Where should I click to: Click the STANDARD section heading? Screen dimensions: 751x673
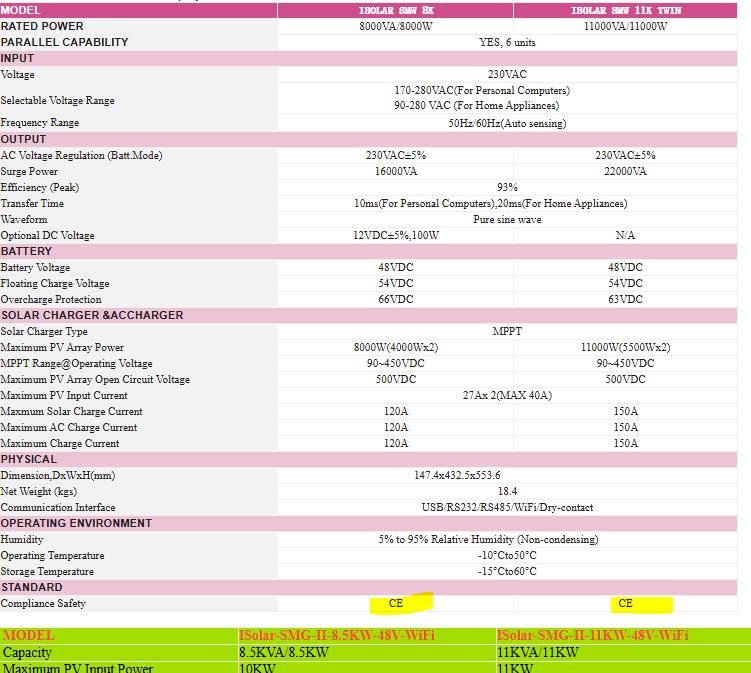pyautogui.click(x=32, y=587)
